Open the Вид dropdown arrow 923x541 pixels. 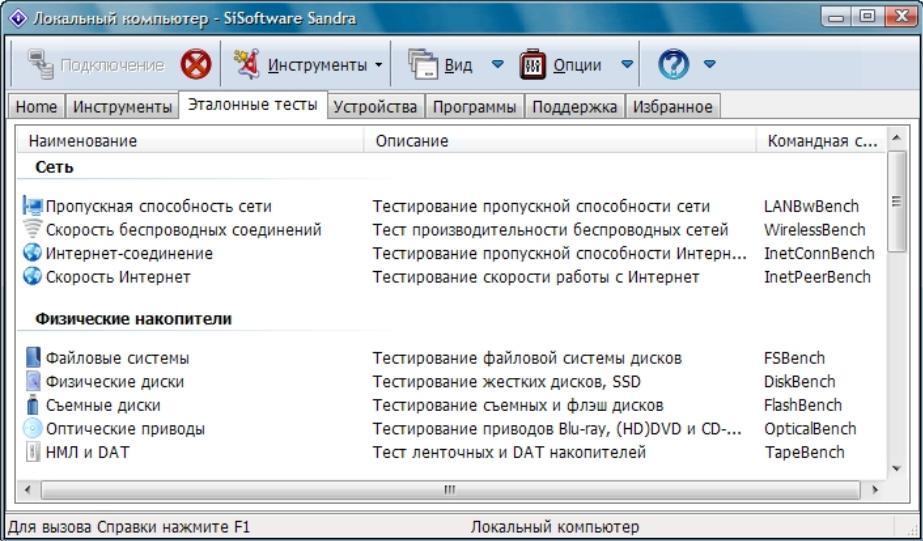tap(498, 64)
